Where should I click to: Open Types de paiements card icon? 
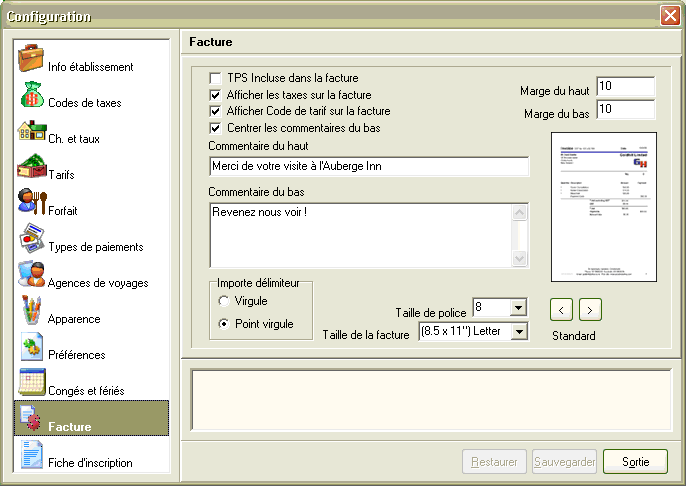31,239
